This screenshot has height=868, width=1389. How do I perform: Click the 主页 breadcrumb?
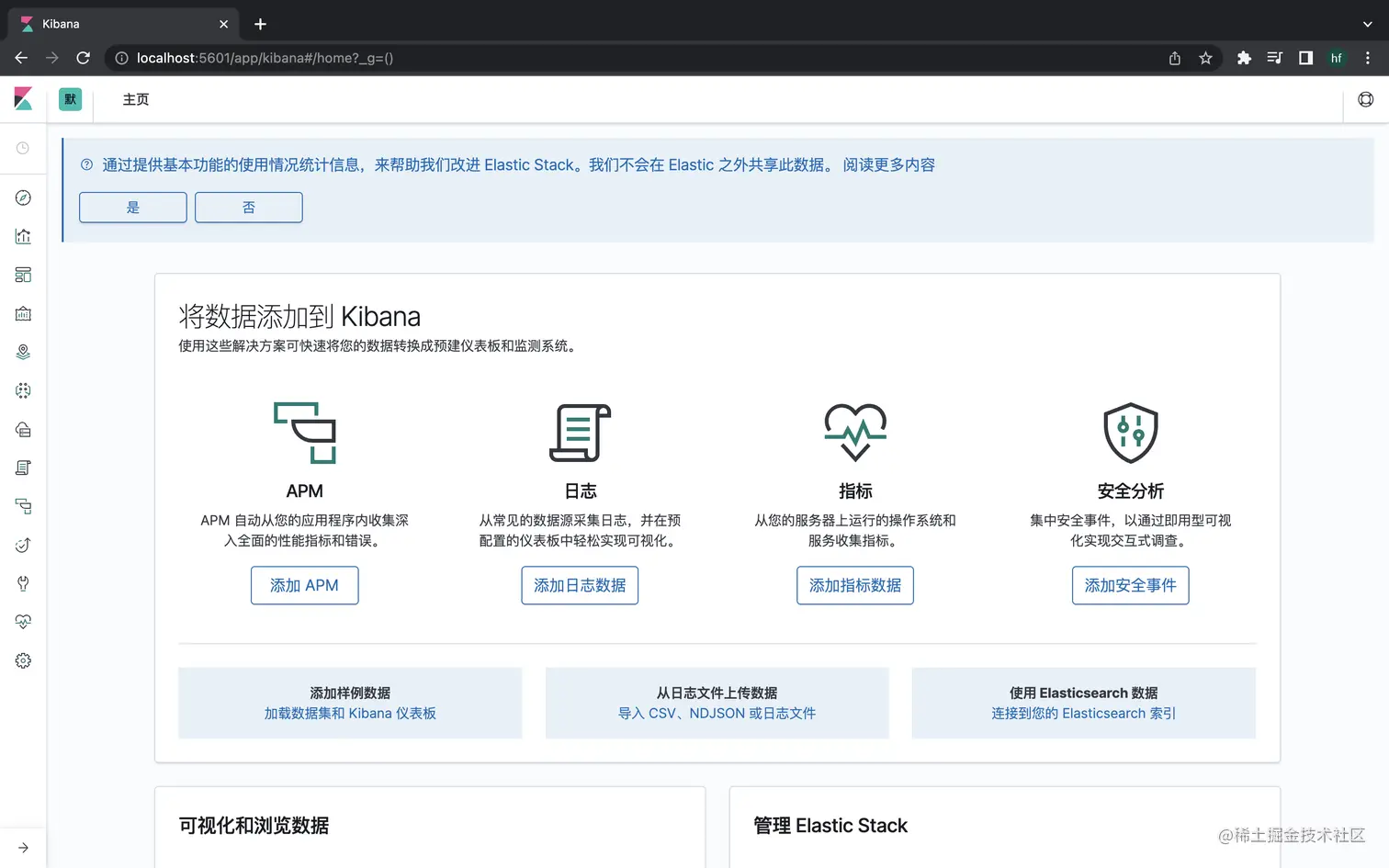[136, 99]
